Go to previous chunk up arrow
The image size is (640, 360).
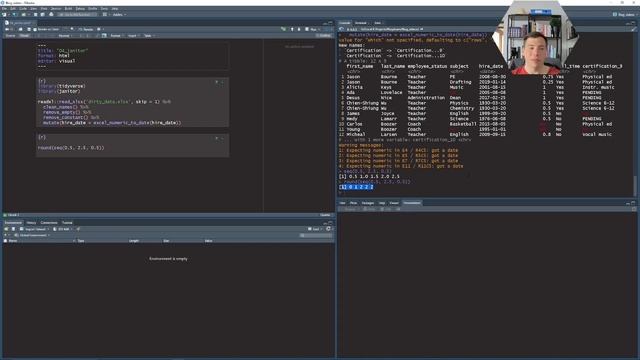pos(292,29)
